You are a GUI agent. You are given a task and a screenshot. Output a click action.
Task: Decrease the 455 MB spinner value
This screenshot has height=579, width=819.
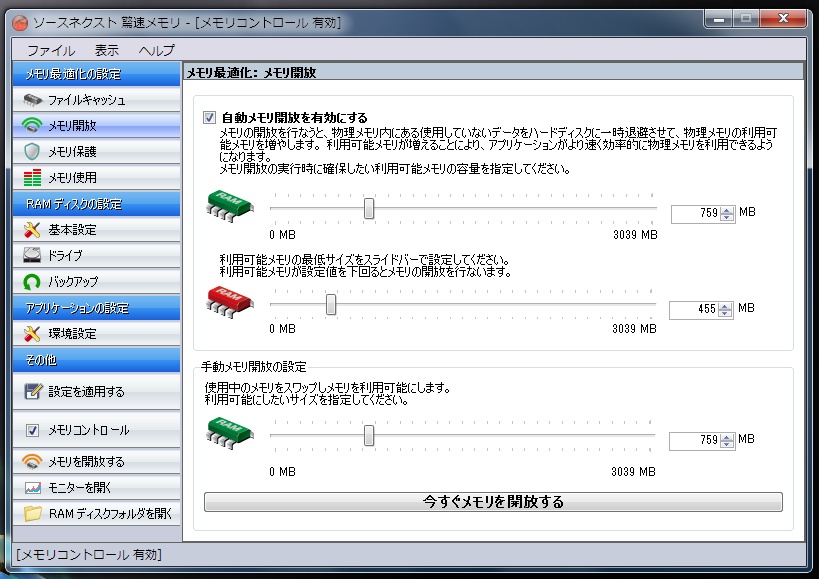(x=724, y=313)
